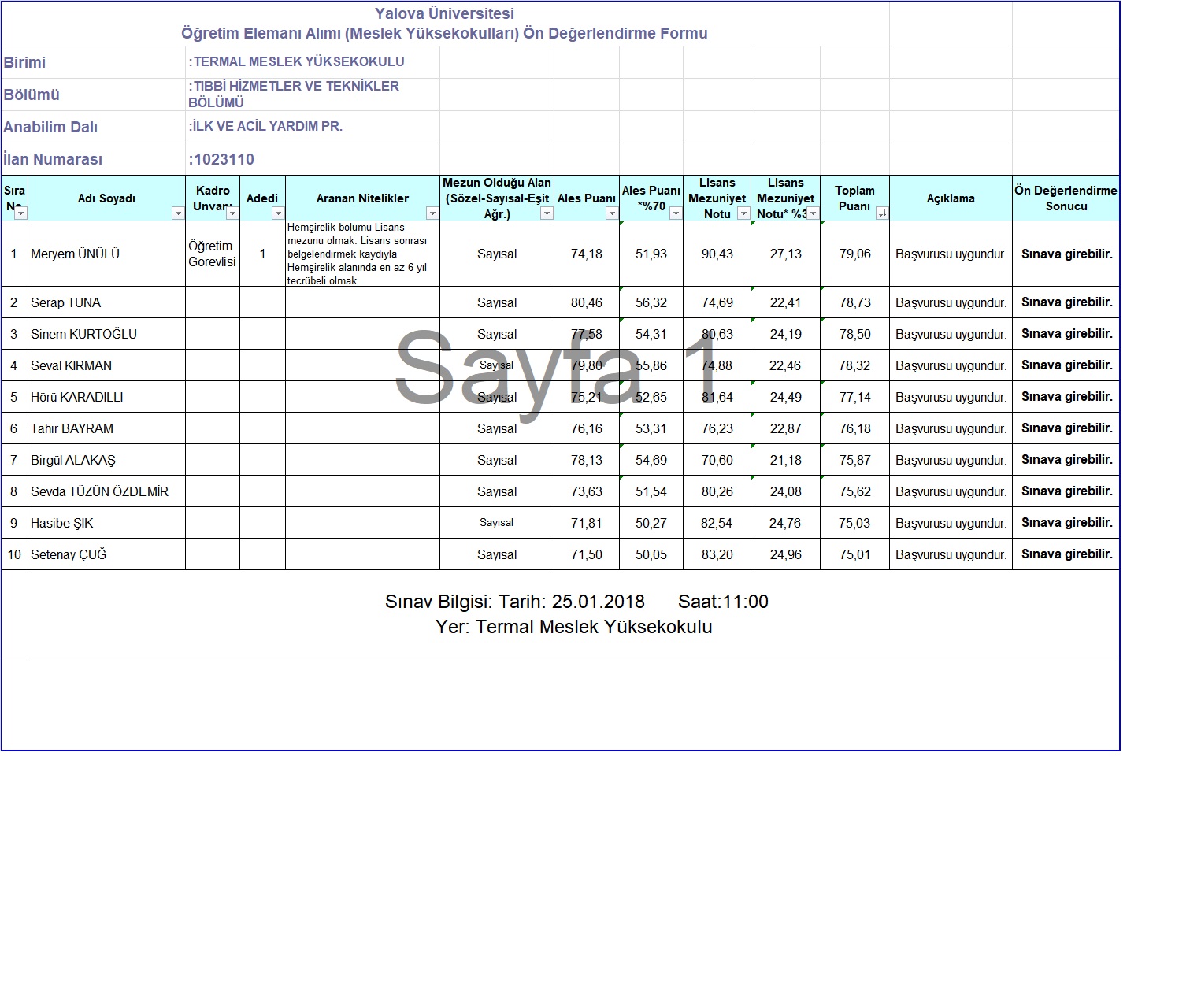Click the İlan Numarası label
Viewport: 1201px width, 1008px height.
[53, 159]
